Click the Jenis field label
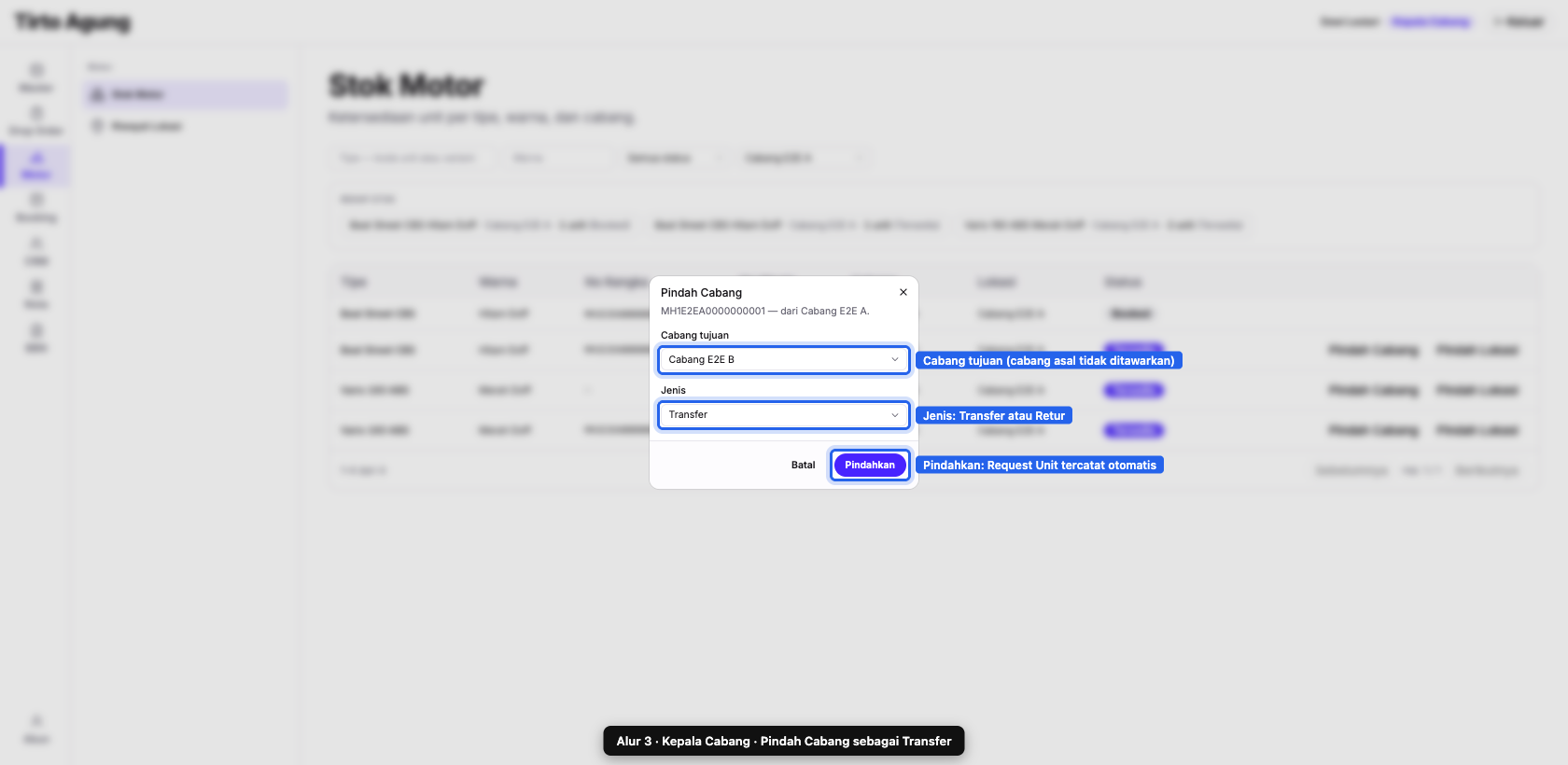This screenshot has height=765, width=1568. 673,390
